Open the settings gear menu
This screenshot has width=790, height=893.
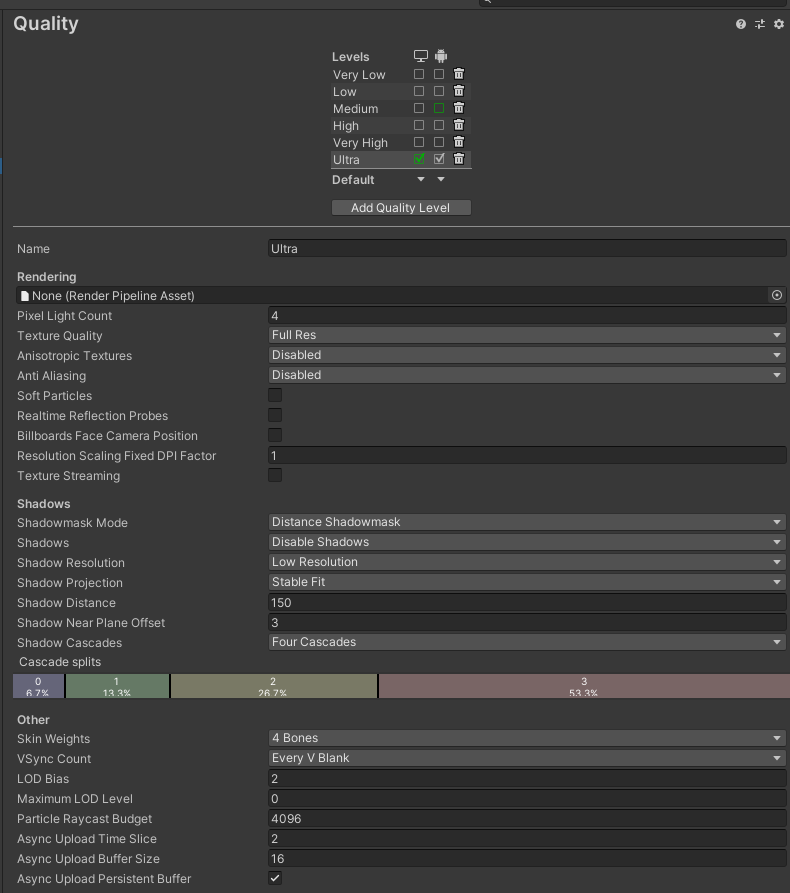pos(779,24)
